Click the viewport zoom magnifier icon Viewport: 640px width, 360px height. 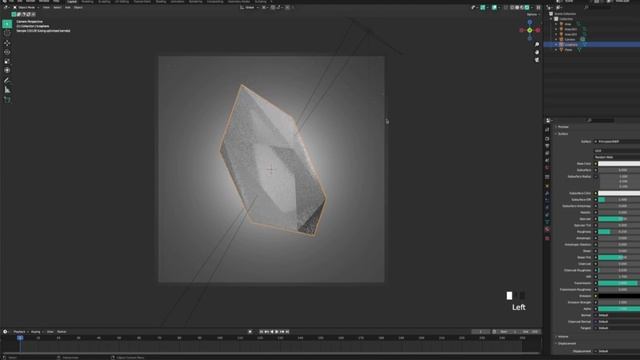coord(537,44)
